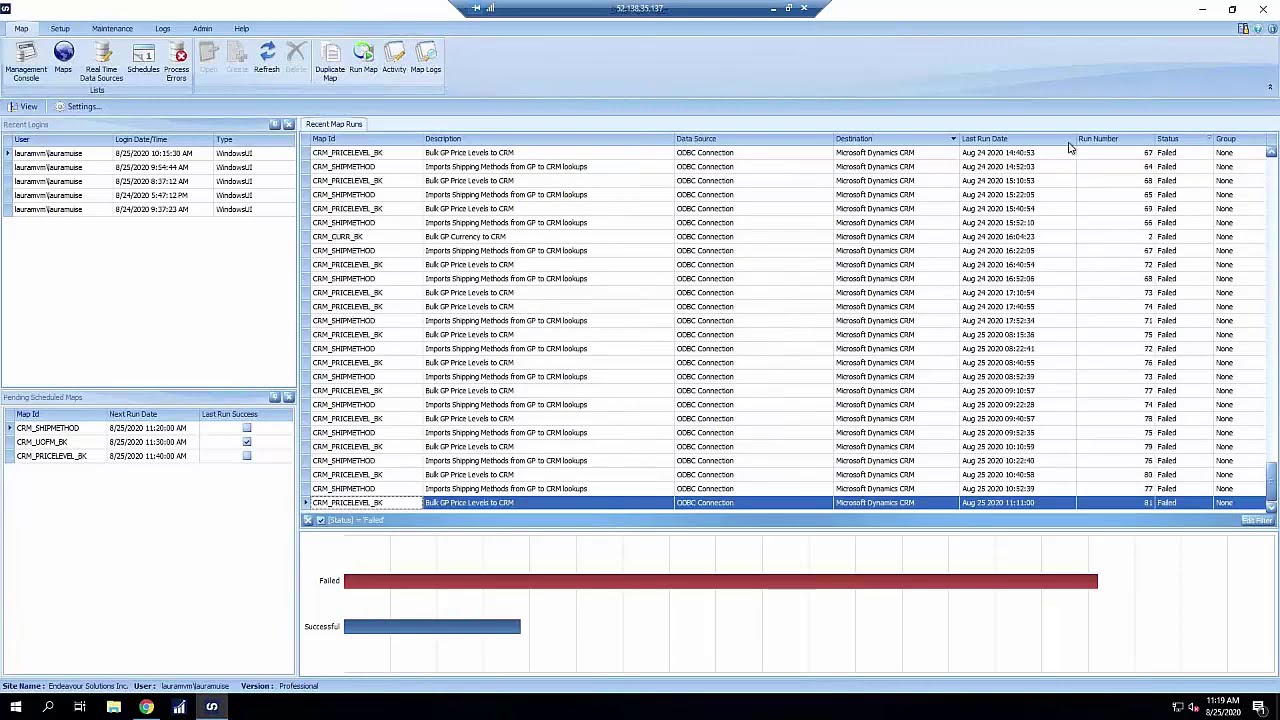The width and height of the screenshot is (1280, 720).
Task: Pin the Pending Scheduled Maps panel
Action: coord(274,397)
